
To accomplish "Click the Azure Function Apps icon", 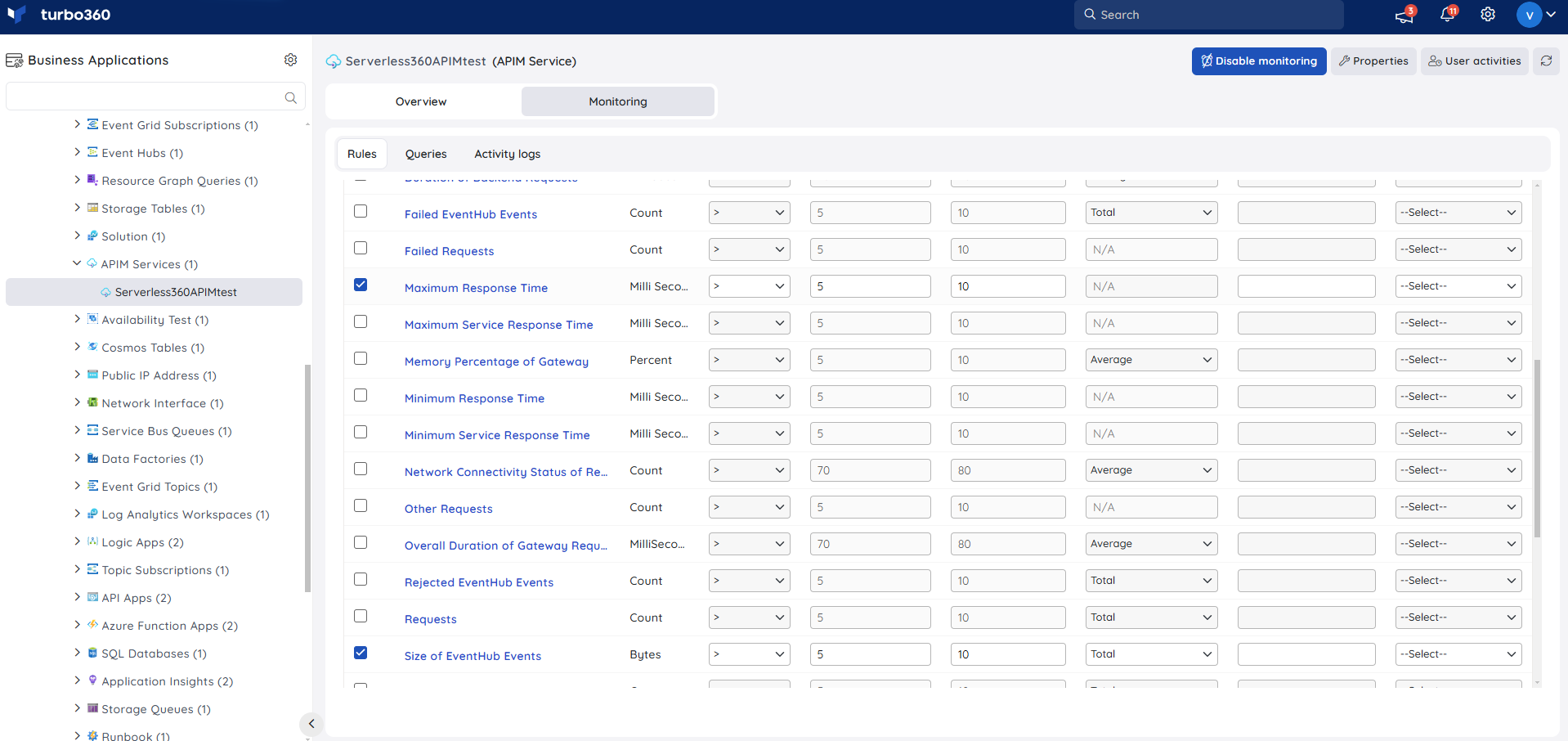I will pos(92,625).
